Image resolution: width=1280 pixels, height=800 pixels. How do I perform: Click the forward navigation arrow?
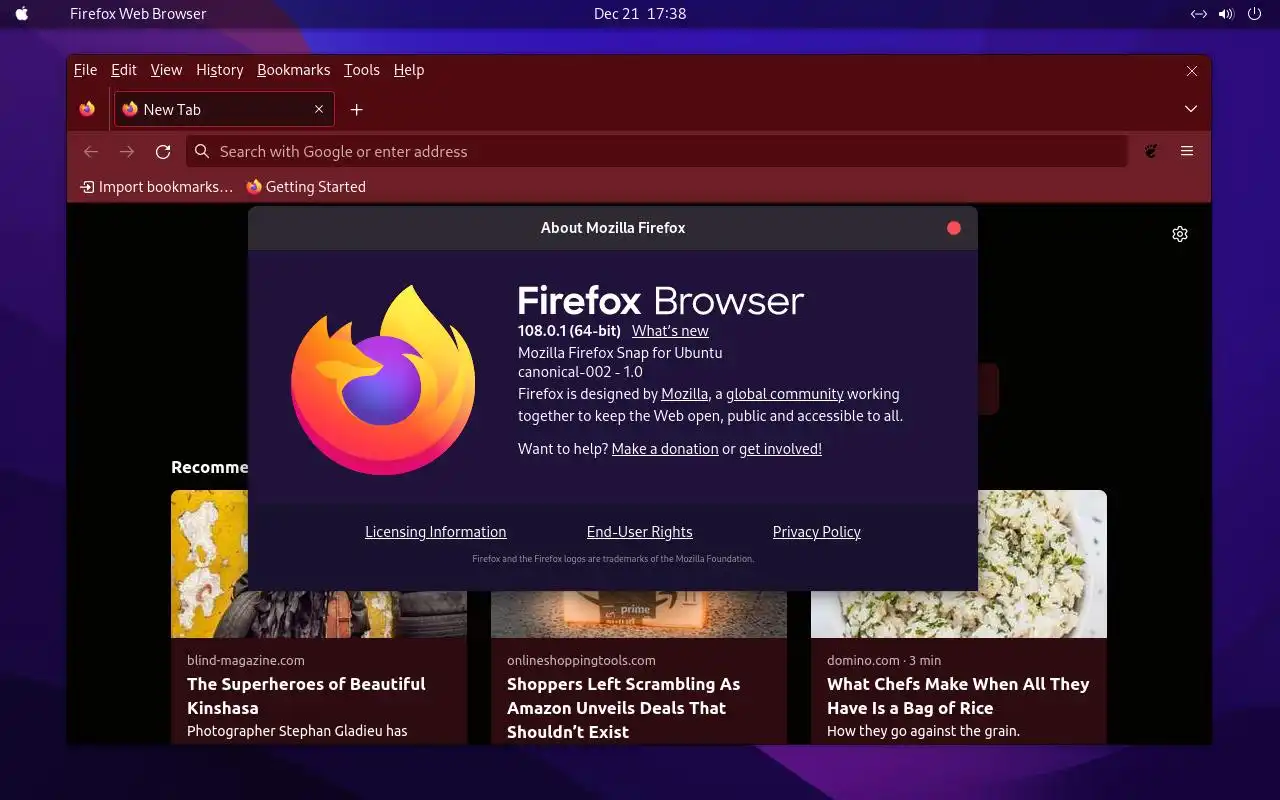click(x=127, y=151)
